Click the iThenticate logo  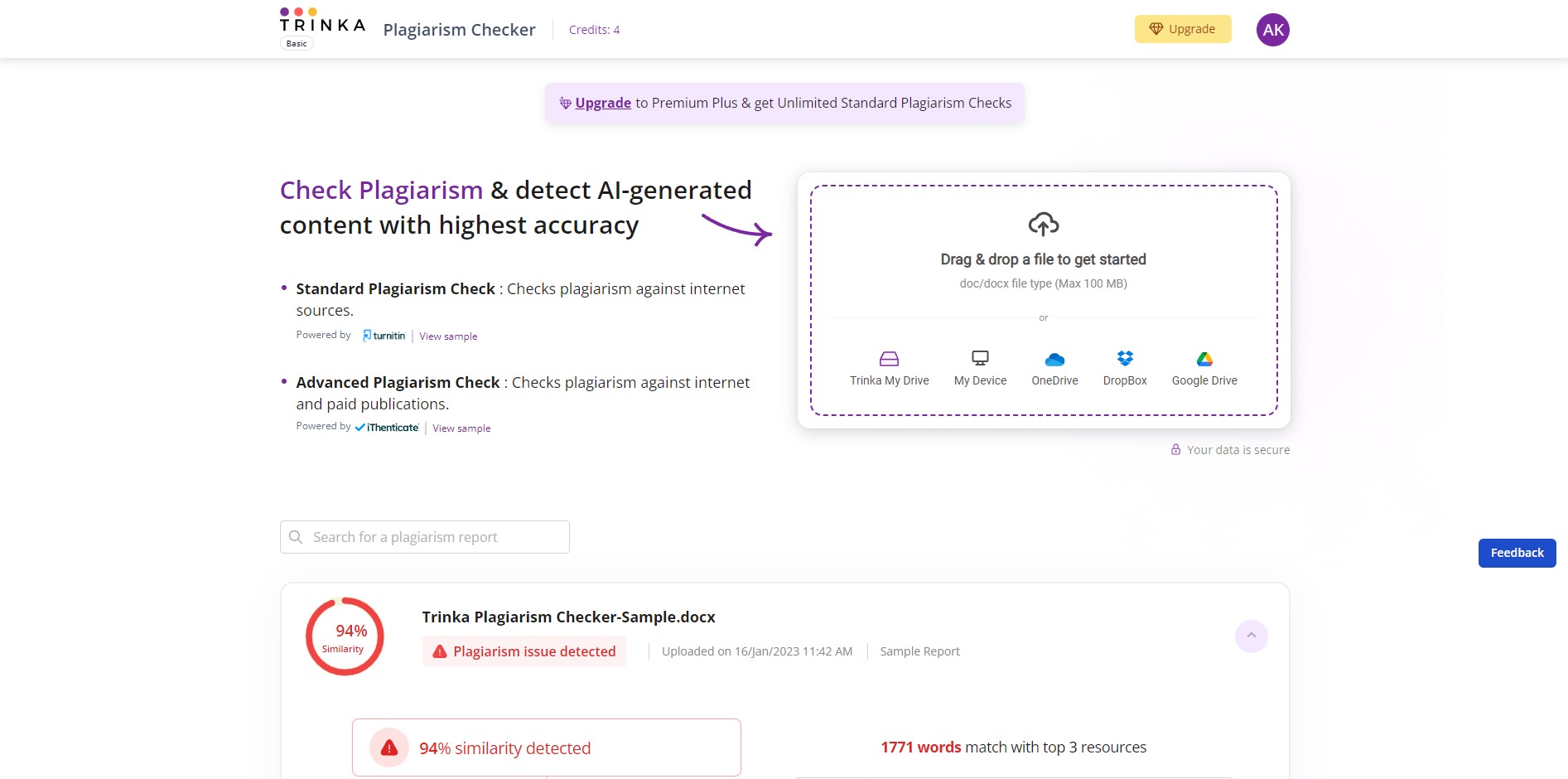coord(387,428)
